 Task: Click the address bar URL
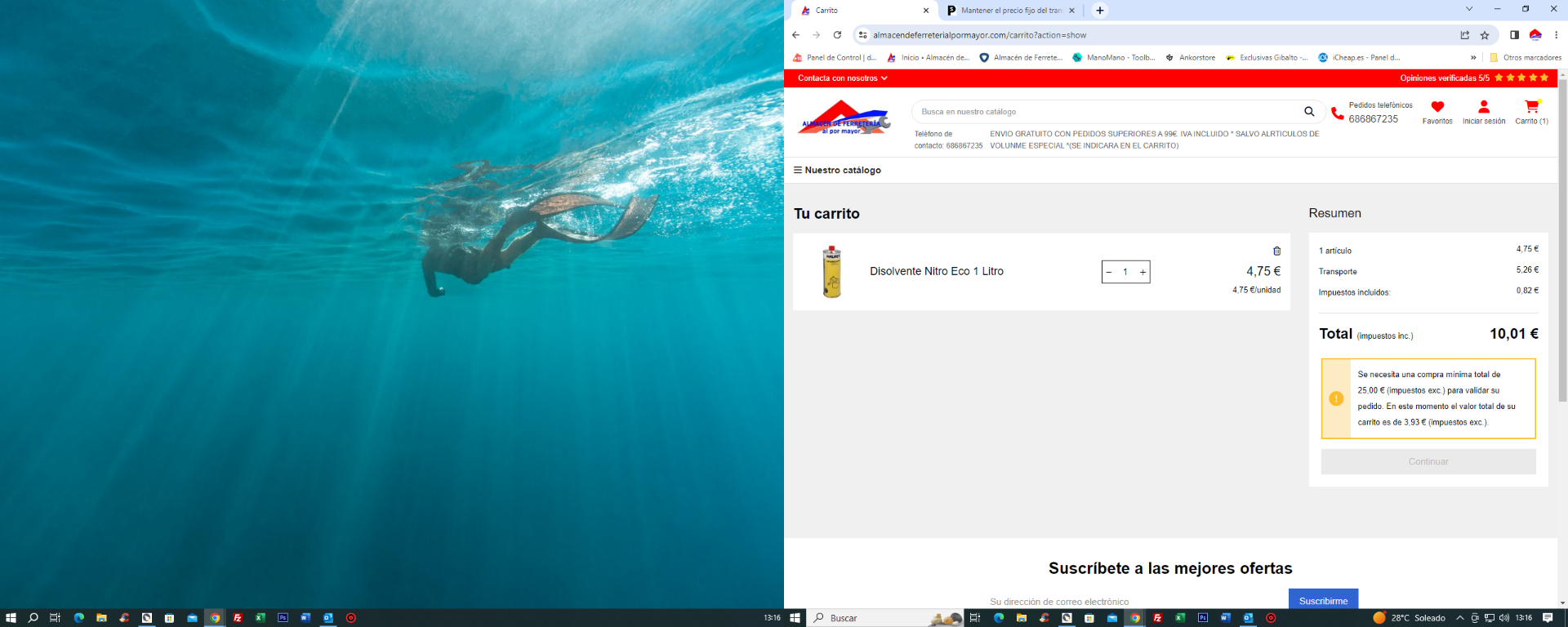point(979,35)
